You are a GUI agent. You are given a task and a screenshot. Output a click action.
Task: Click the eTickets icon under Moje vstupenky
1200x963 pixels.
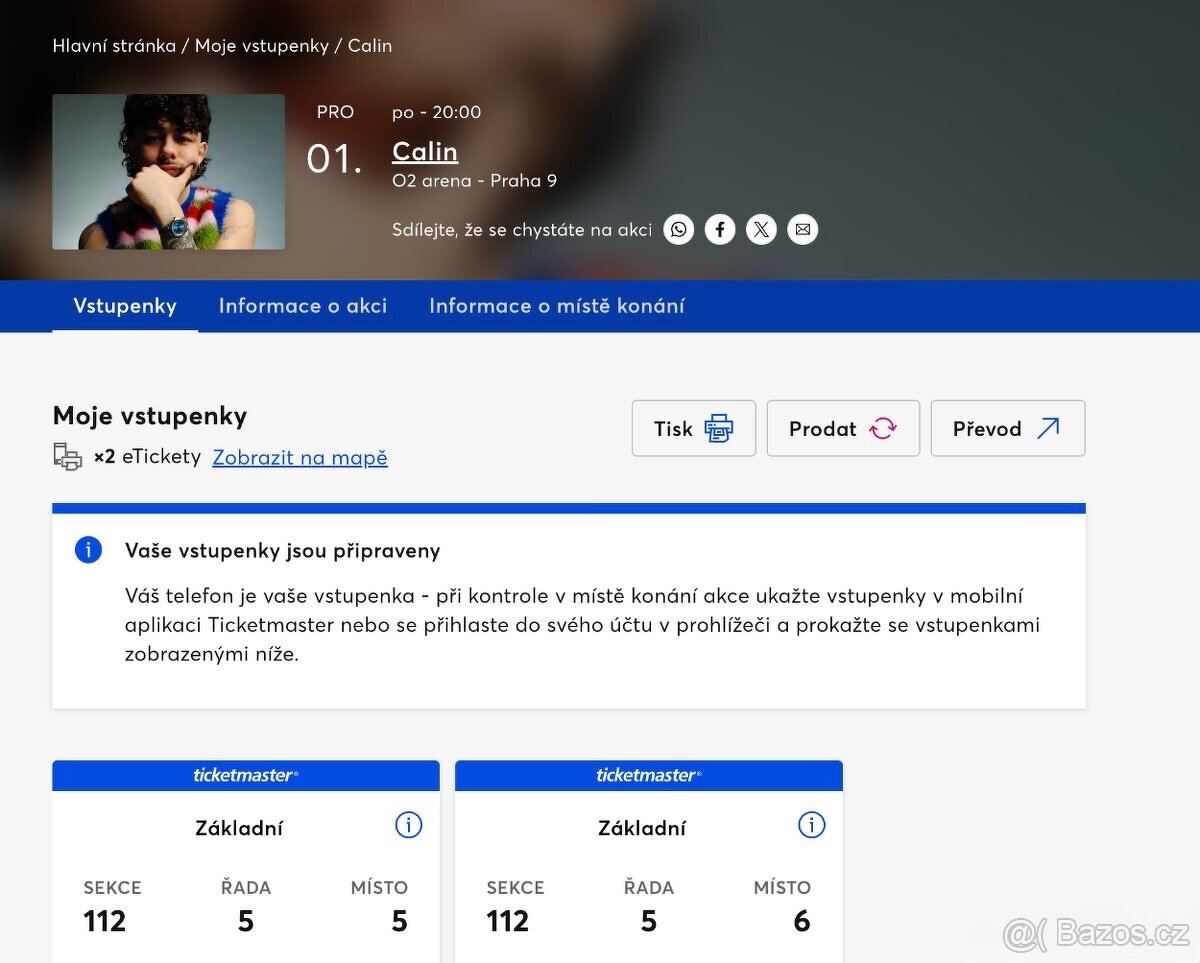pos(67,457)
